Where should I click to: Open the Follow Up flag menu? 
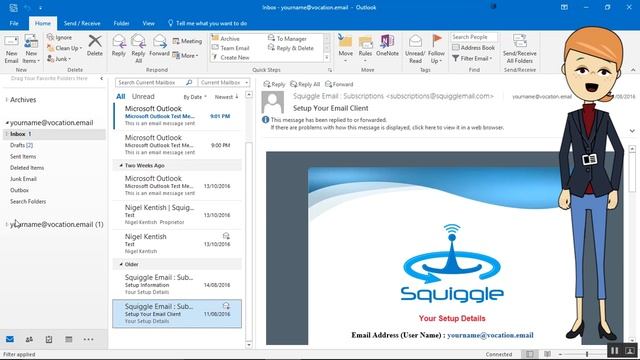pos(436,49)
